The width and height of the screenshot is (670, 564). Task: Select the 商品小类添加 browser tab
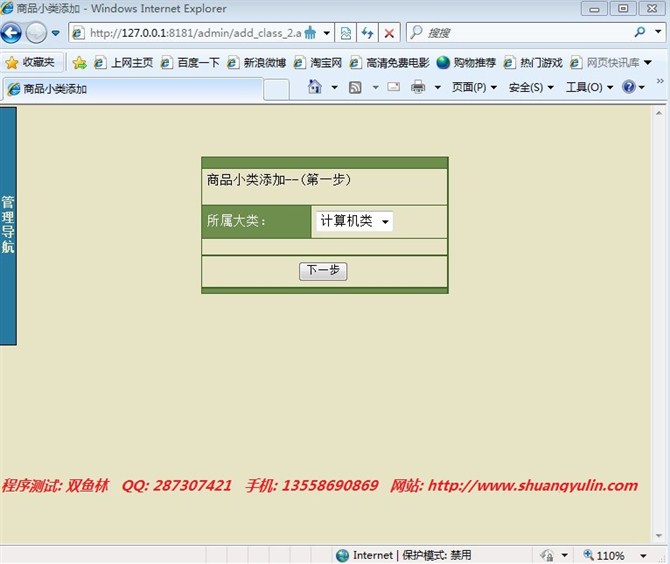point(132,89)
